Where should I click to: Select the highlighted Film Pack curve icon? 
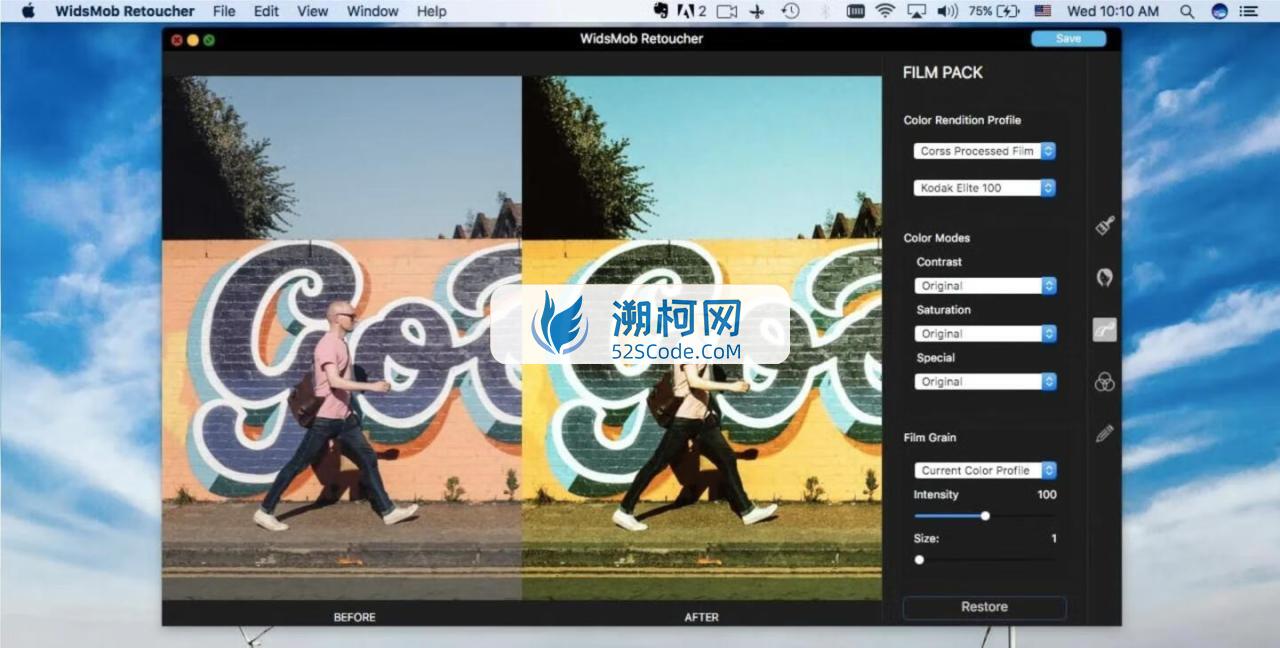(x=1105, y=330)
